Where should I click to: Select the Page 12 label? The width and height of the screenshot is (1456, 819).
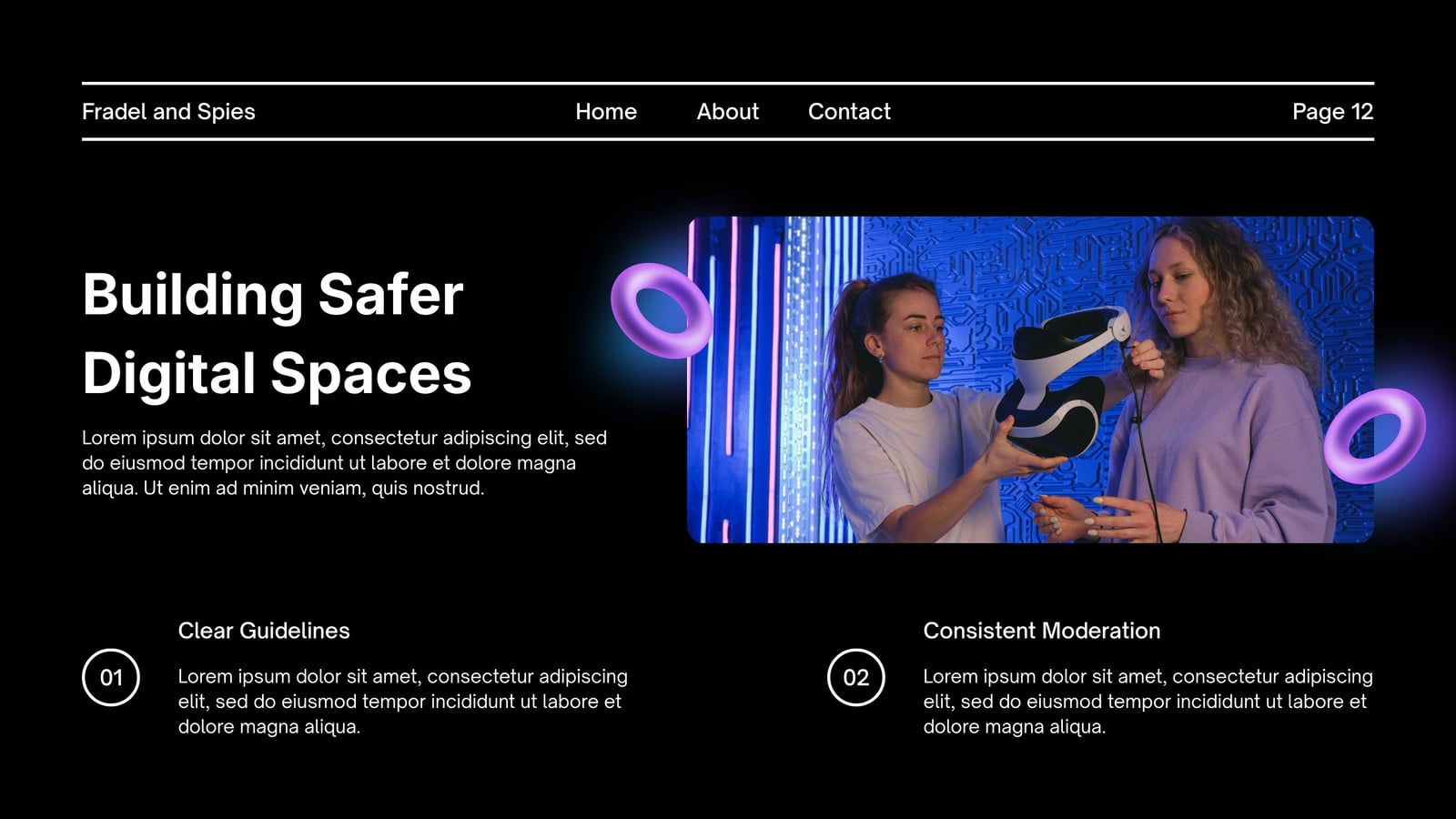[1332, 111]
